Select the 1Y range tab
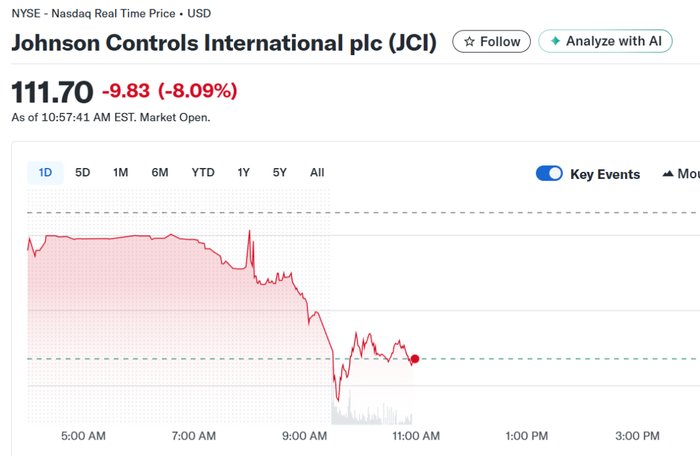 click(244, 172)
